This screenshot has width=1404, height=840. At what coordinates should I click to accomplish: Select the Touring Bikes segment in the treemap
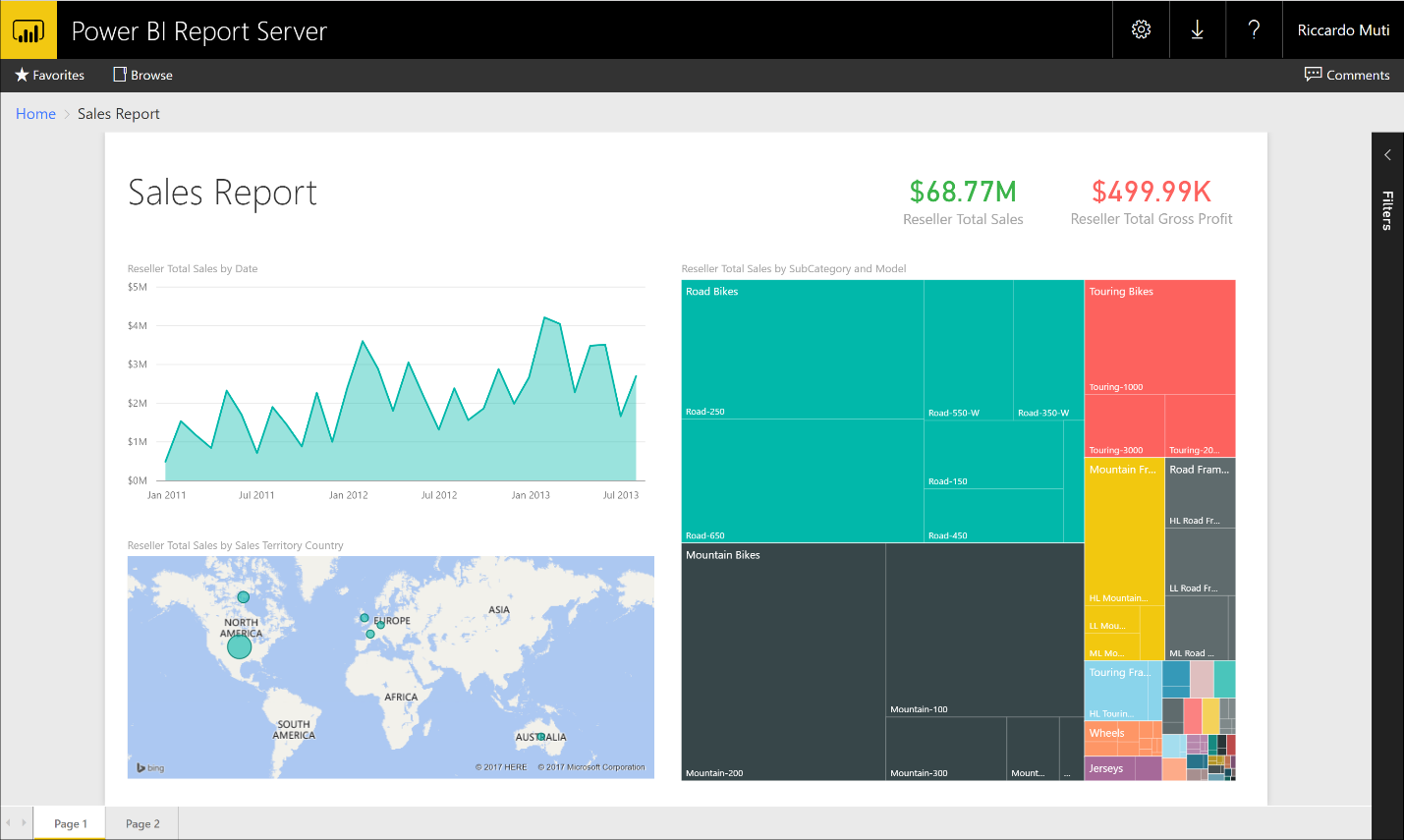pos(1159,334)
